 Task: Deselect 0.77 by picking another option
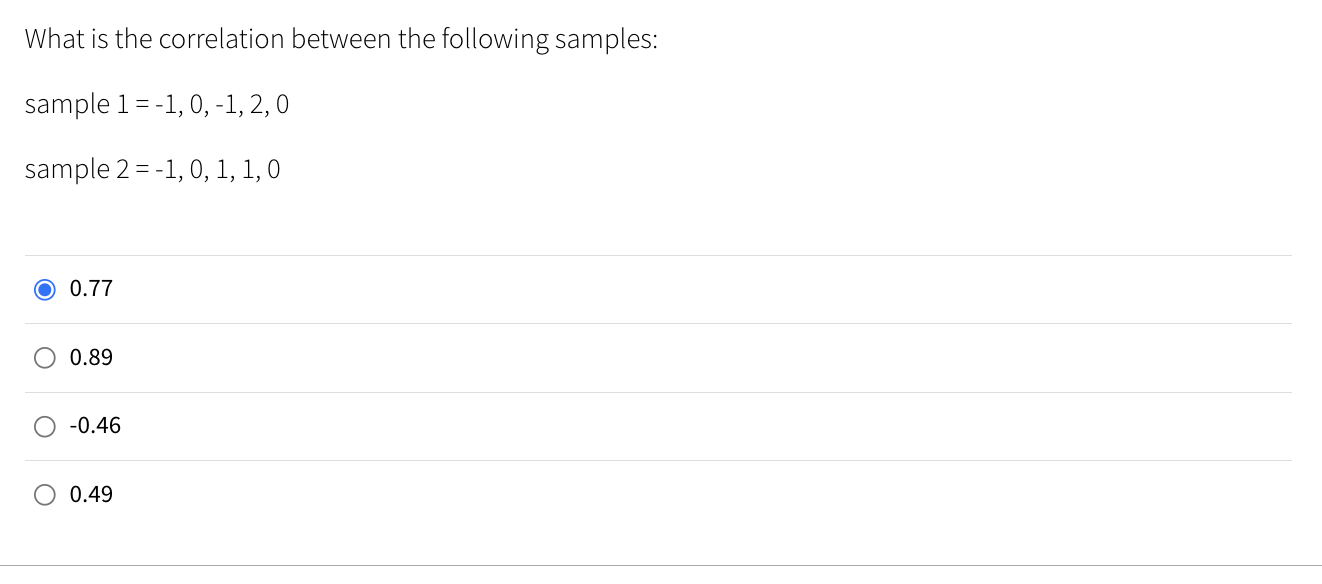[x=45, y=357]
